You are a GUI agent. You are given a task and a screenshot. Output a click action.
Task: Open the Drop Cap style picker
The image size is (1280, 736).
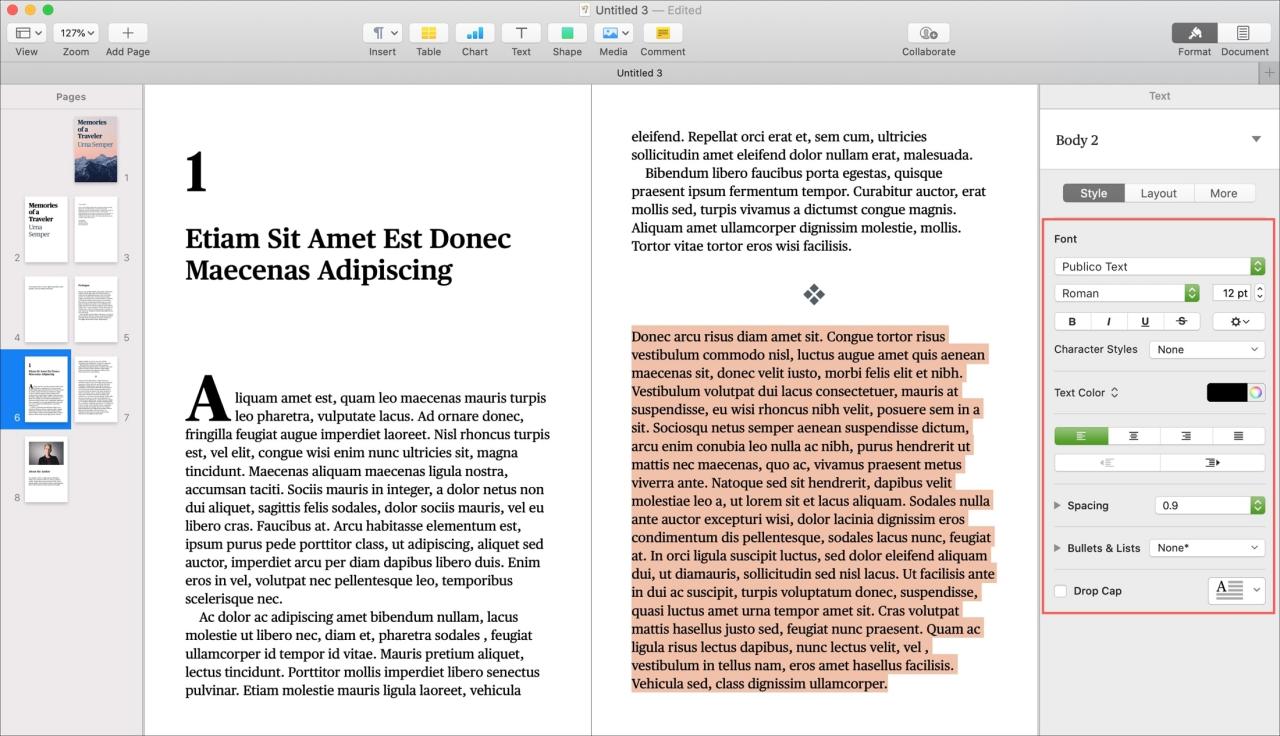point(1237,590)
